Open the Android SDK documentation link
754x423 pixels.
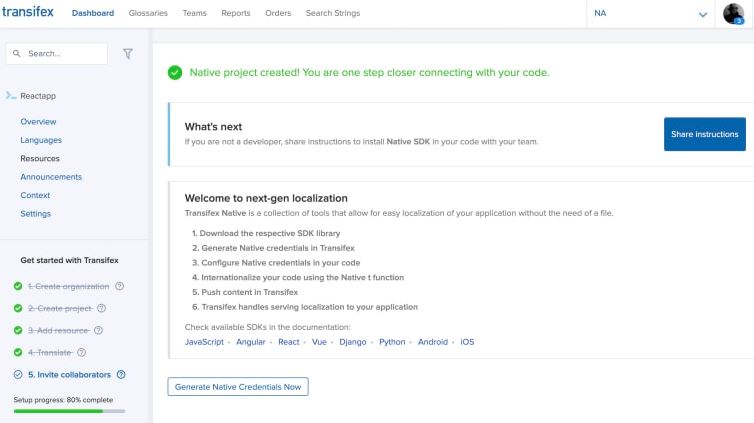[x=433, y=342]
